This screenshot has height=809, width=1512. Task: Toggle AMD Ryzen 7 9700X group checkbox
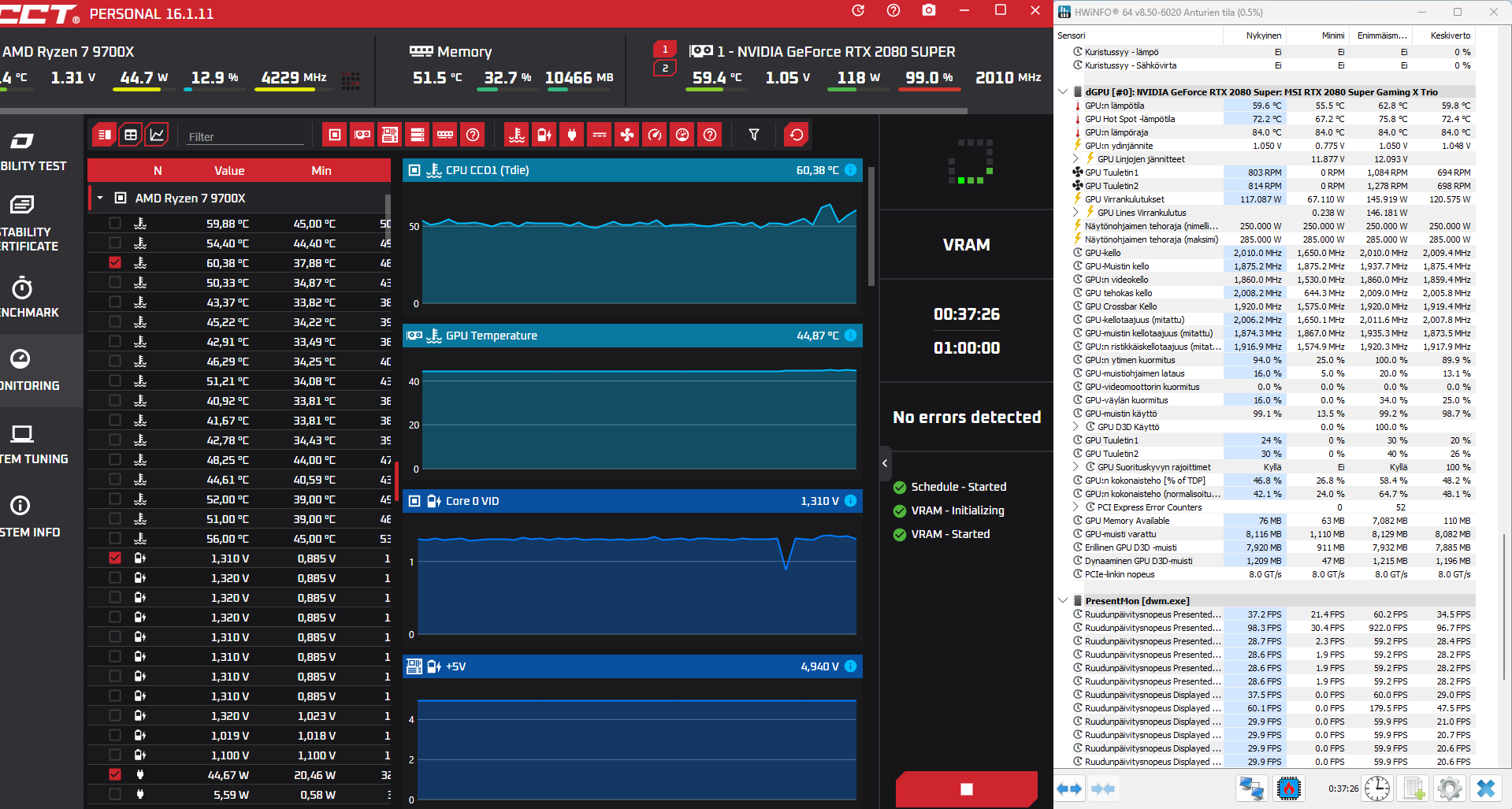121,198
